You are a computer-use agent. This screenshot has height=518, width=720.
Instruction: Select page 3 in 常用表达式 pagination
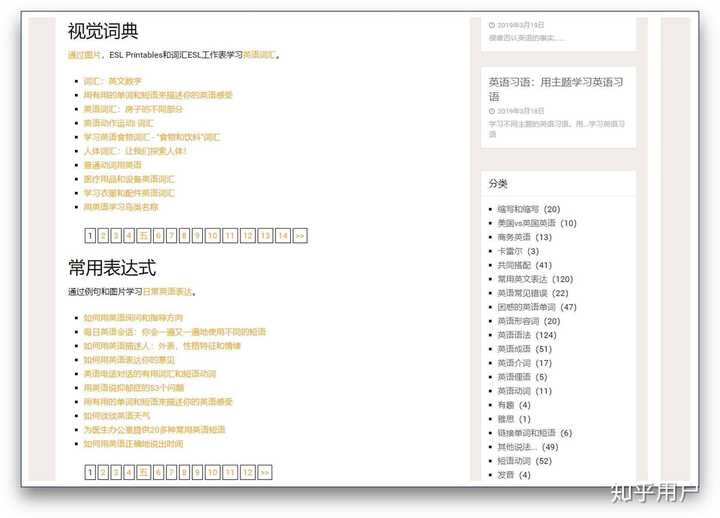[116, 473]
